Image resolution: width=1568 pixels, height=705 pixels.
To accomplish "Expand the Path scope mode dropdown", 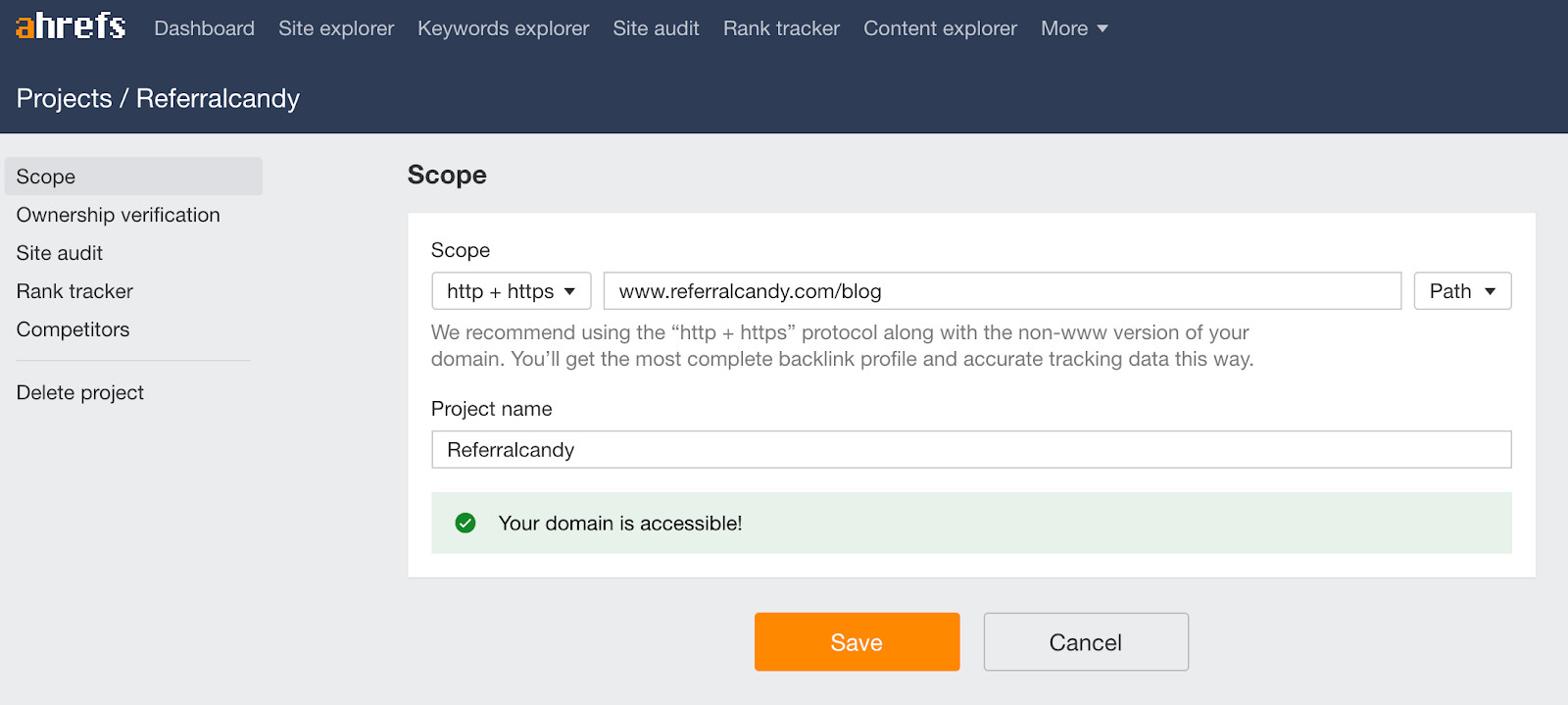I will pyautogui.click(x=1461, y=291).
